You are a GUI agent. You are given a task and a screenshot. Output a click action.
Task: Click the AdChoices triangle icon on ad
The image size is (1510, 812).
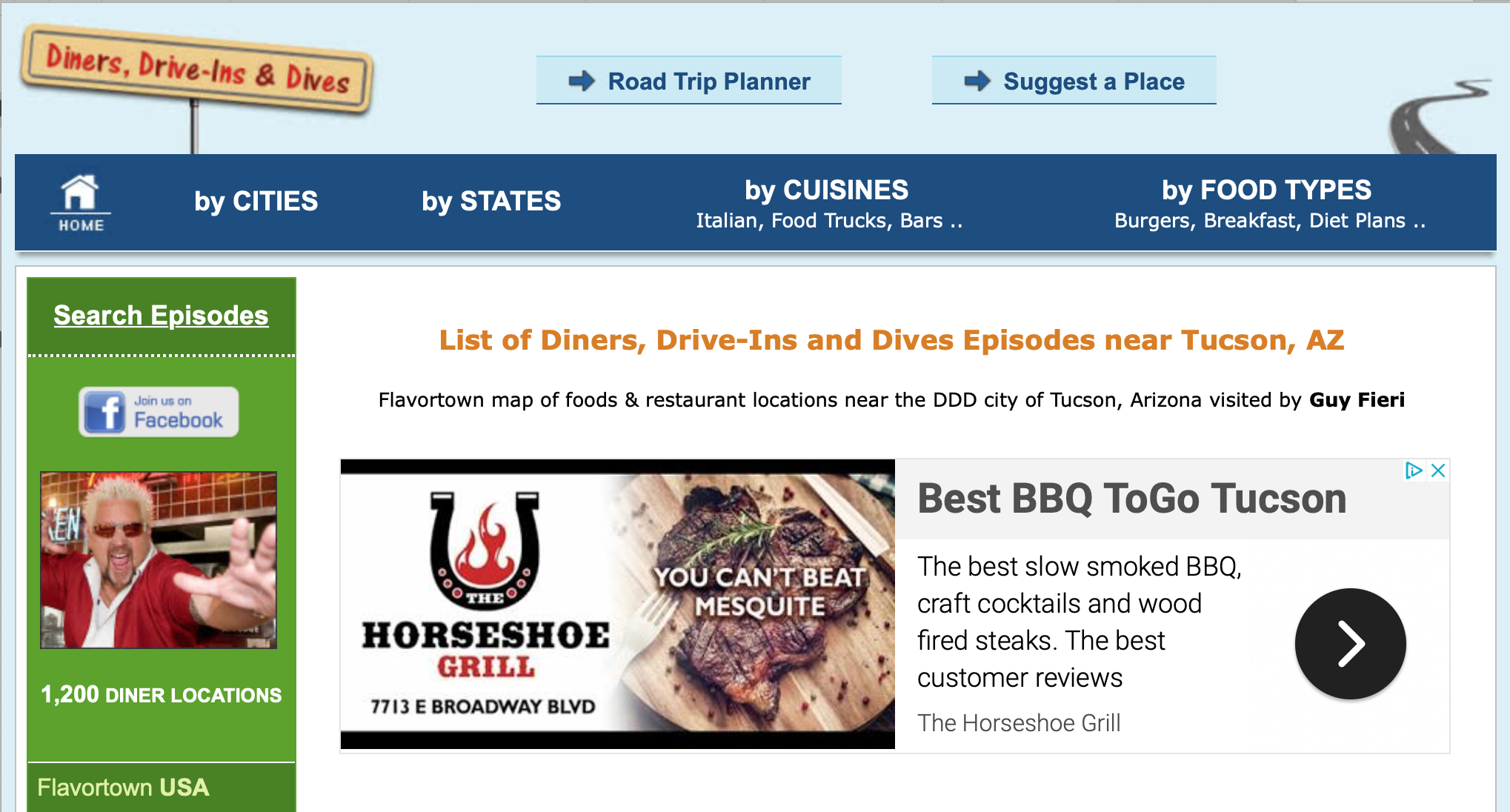1414,470
